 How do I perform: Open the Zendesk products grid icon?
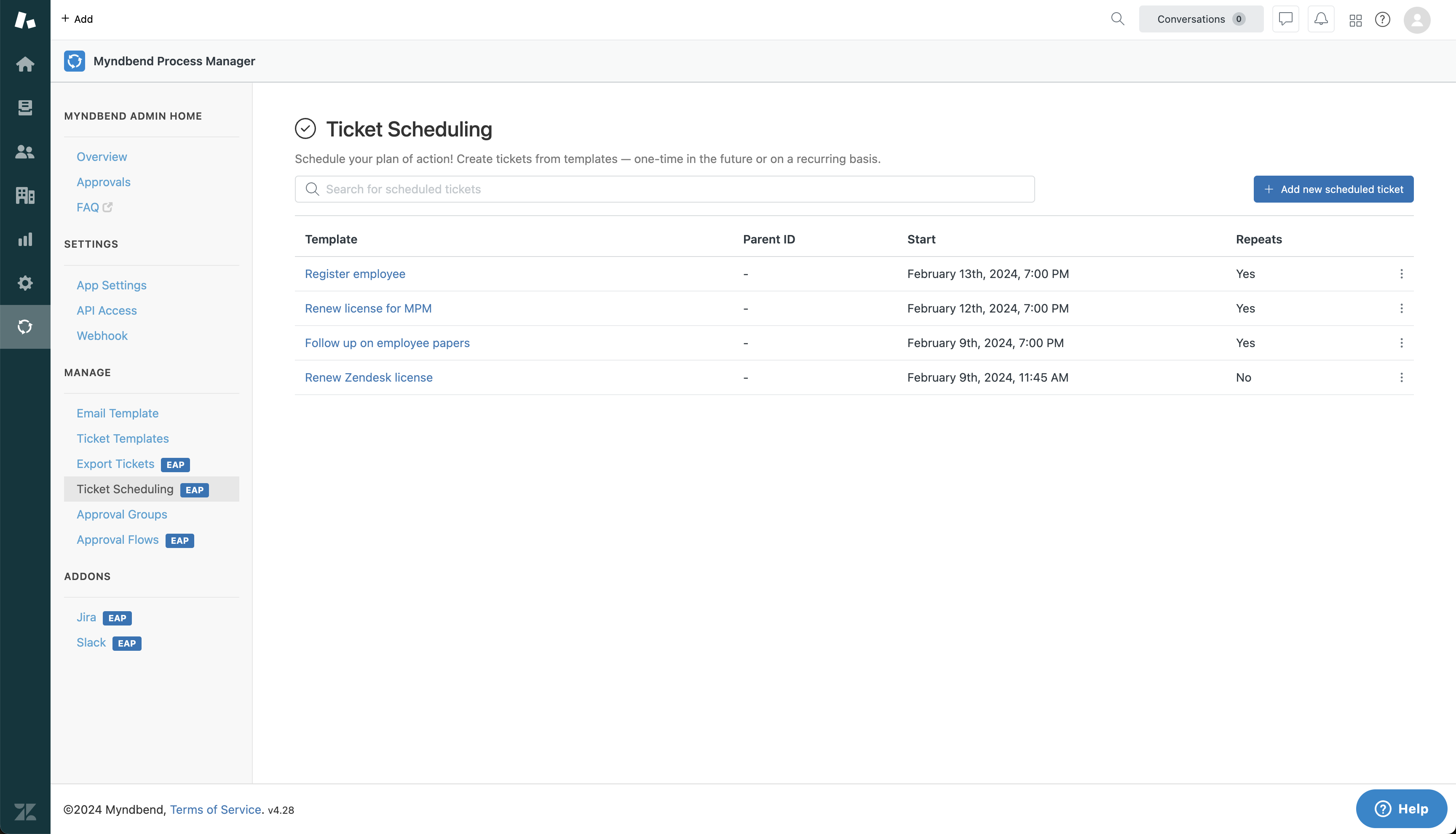(1355, 20)
